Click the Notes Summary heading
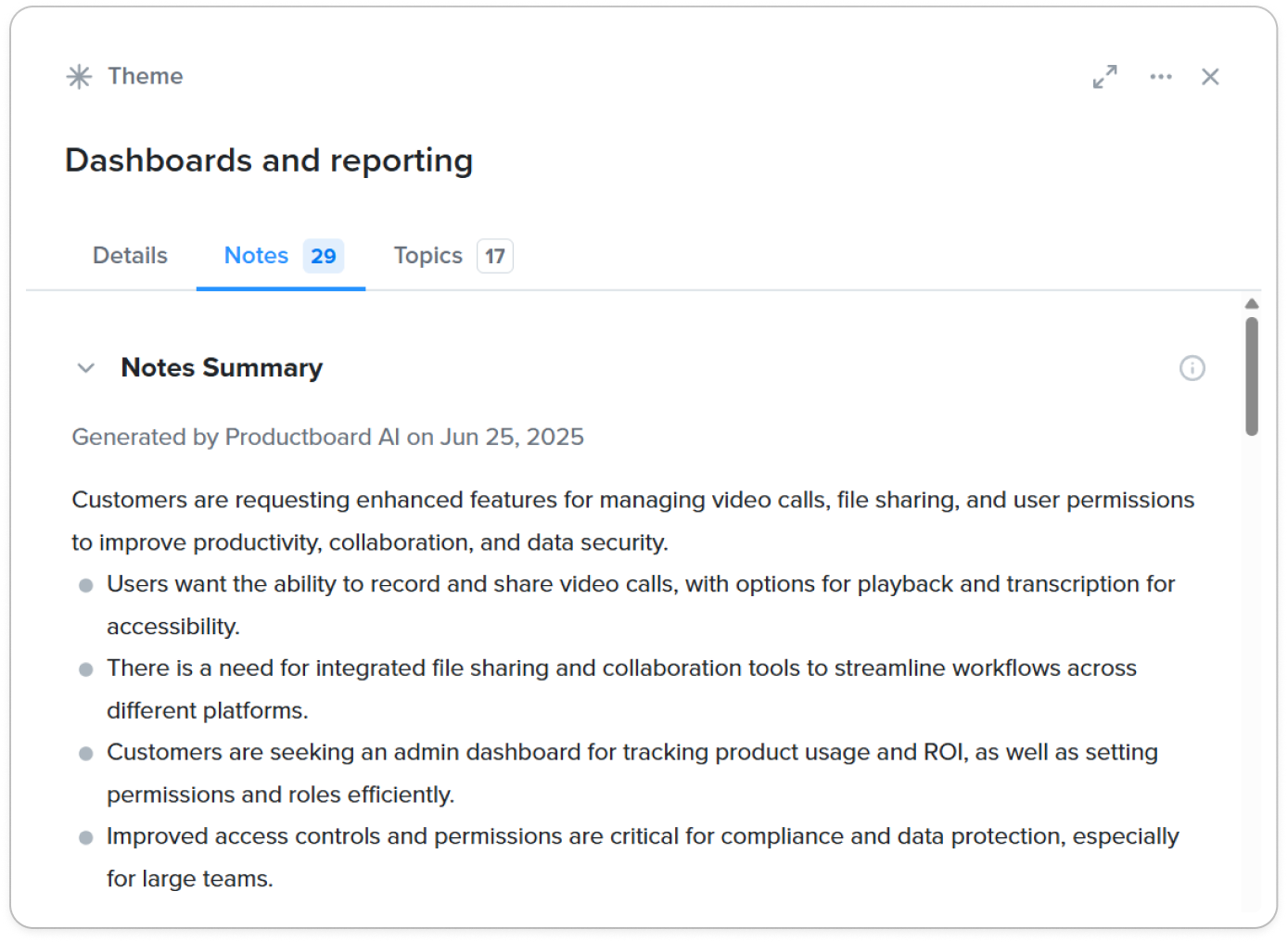This screenshot has height=942, width=1288. click(x=222, y=368)
